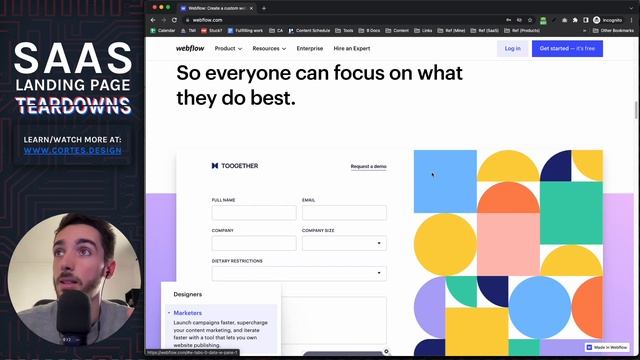Viewport: 640px width, 360px height.
Task: Click the Company input field
Action: point(254,243)
